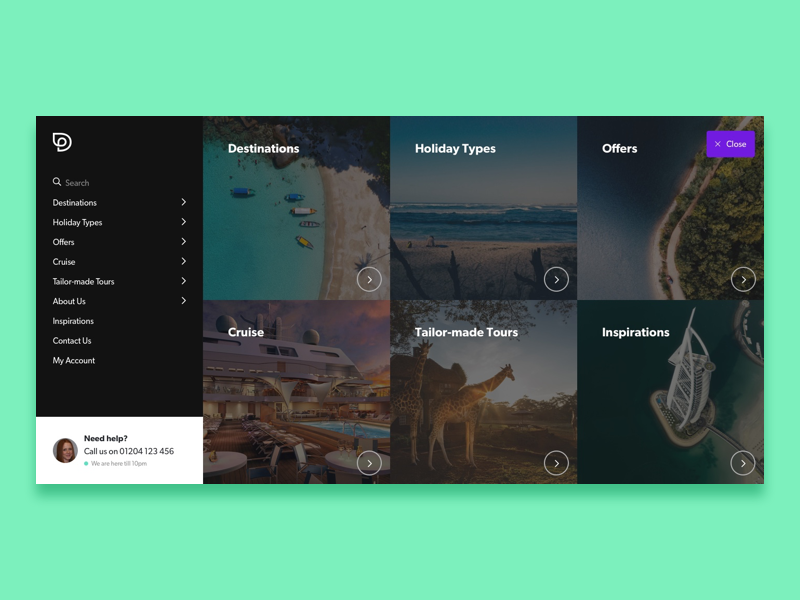
Task: Click the magnifier icon in the search bar
Action: pos(55,182)
